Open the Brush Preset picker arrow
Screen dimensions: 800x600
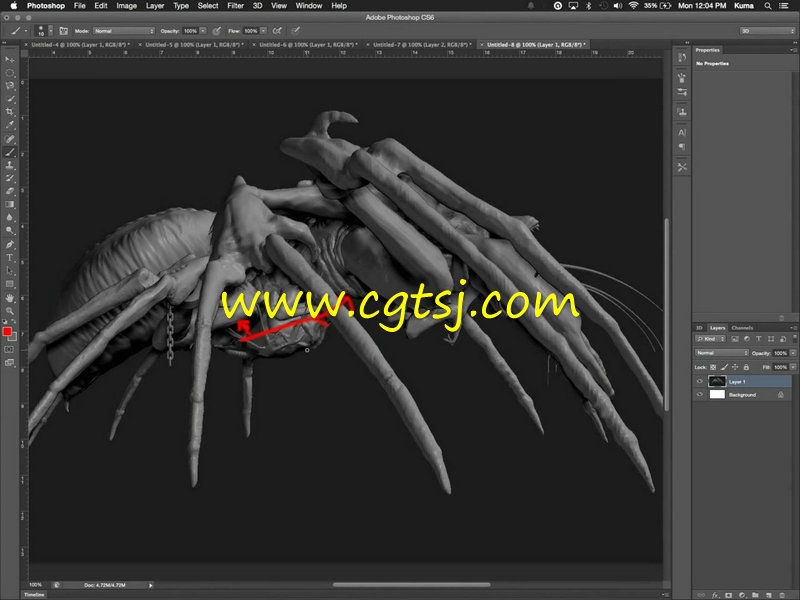[51, 31]
